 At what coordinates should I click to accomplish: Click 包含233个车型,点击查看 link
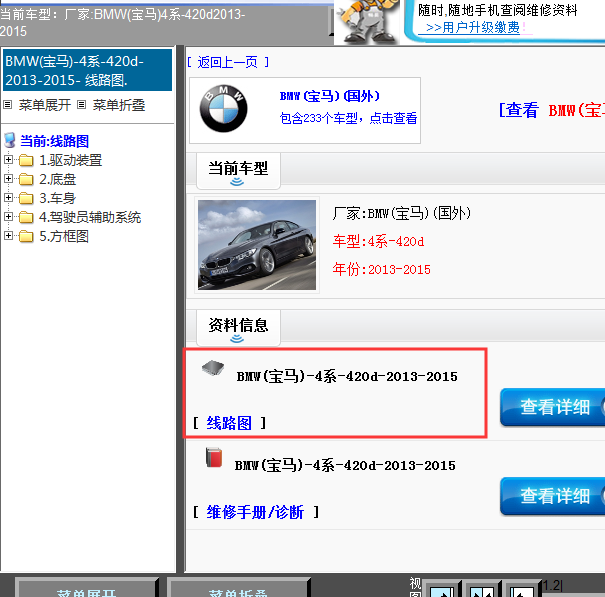348,118
